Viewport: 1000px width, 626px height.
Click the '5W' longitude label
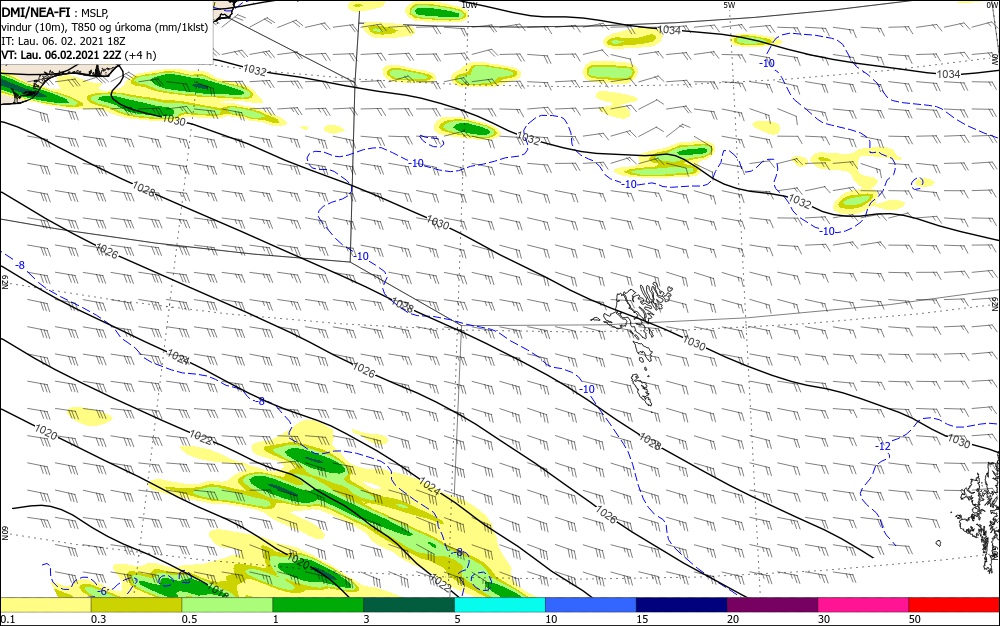(x=730, y=5)
